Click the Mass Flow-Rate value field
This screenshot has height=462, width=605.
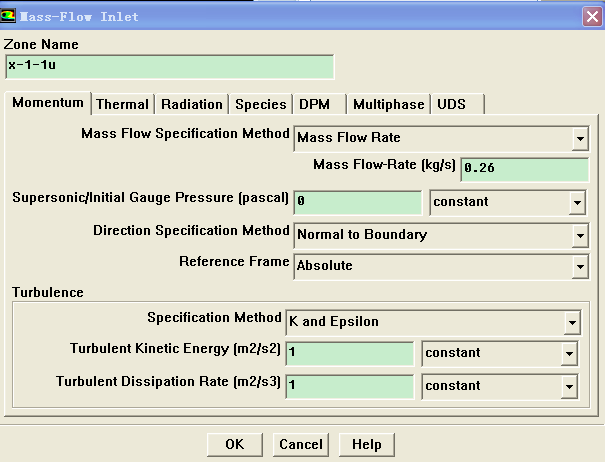pos(523,169)
